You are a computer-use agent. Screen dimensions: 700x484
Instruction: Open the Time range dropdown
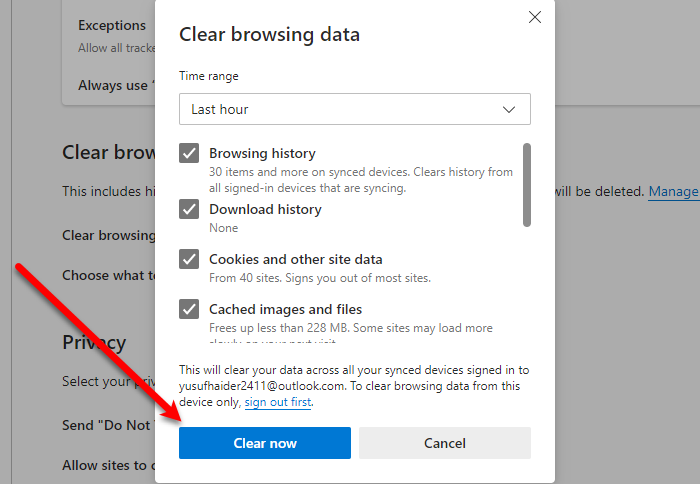pyautogui.click(x=354, y=109)
